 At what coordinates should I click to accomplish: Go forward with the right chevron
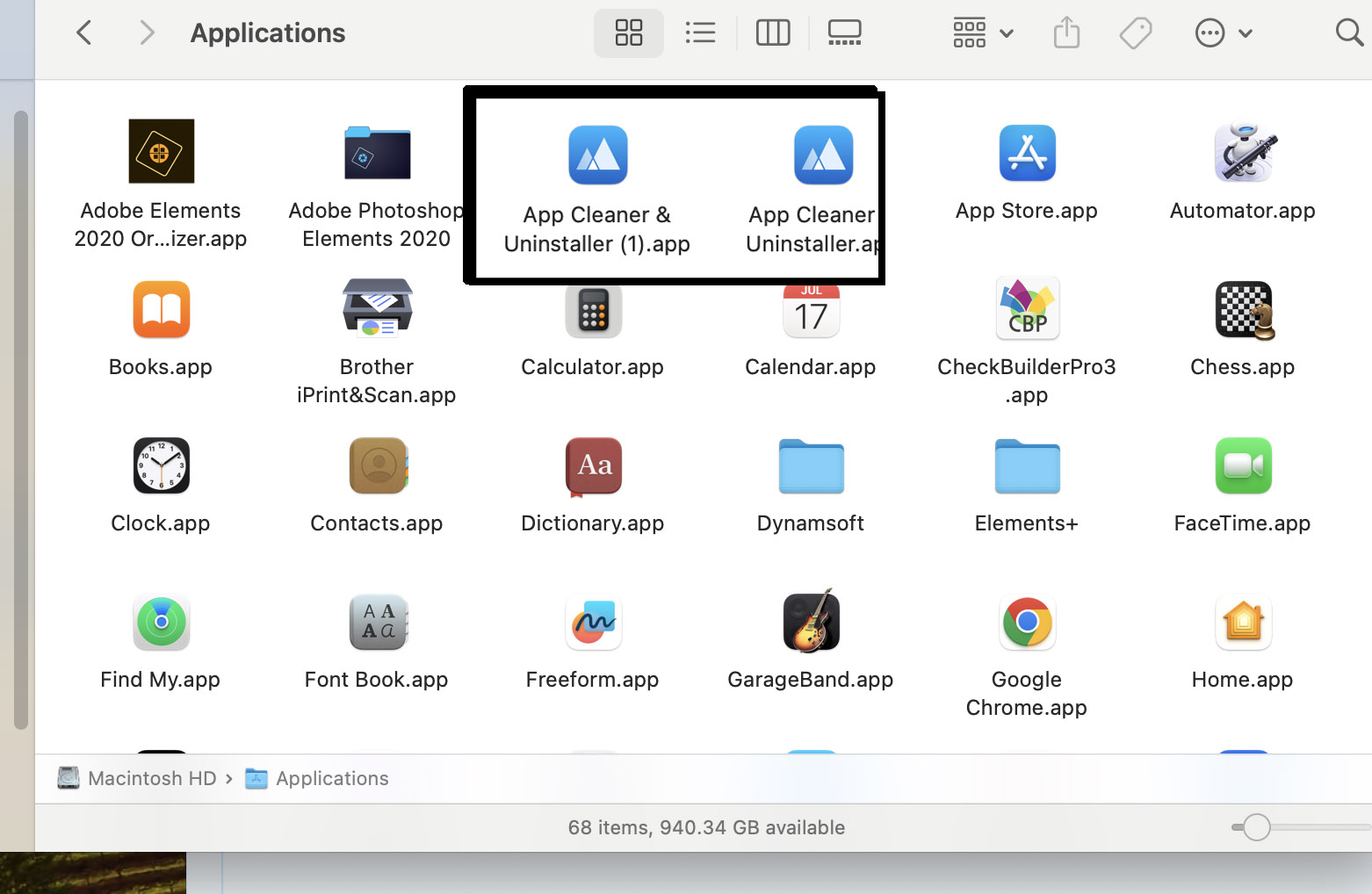(x=147, y=33)
